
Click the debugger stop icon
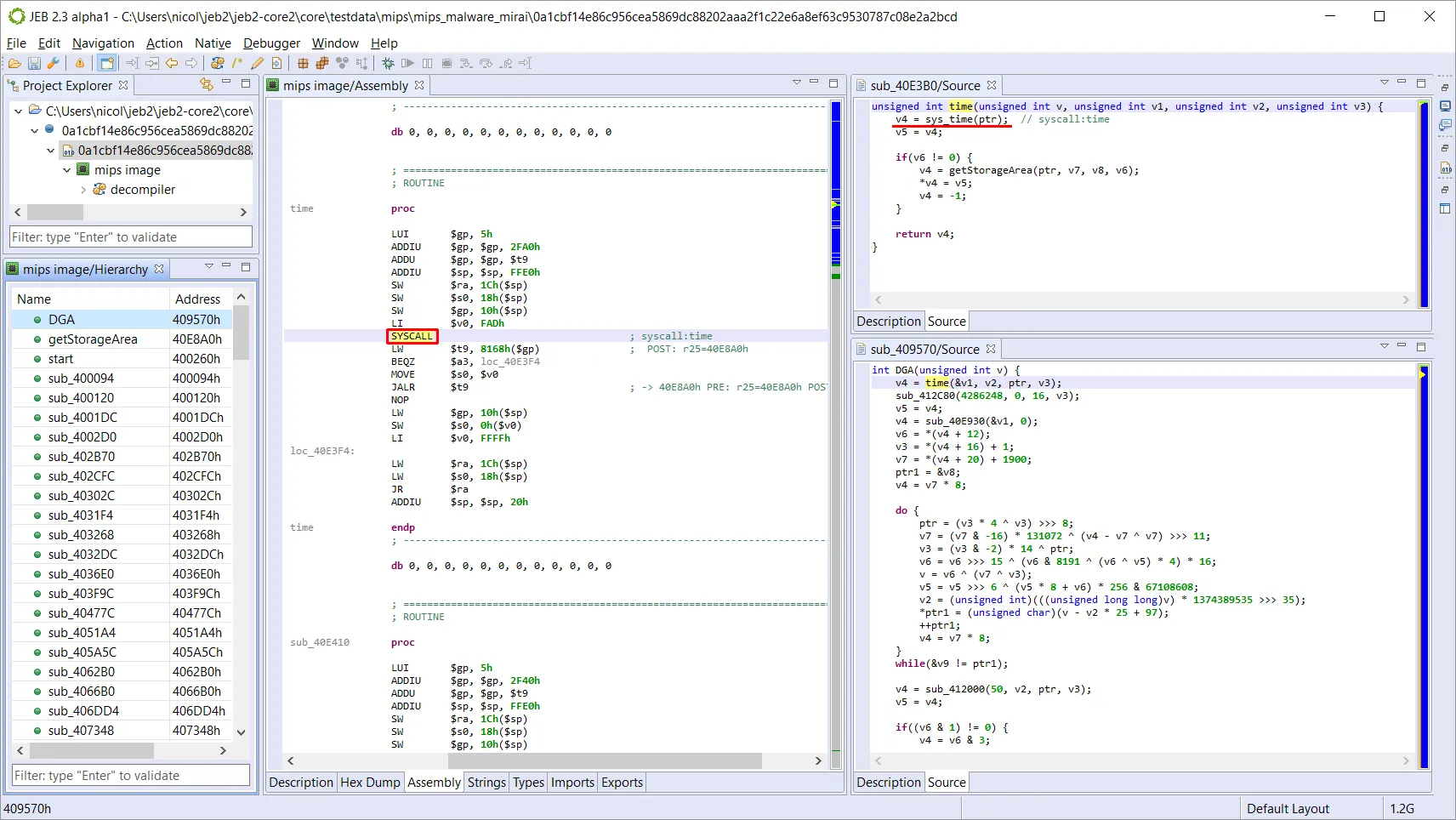[x=446, y=63]
